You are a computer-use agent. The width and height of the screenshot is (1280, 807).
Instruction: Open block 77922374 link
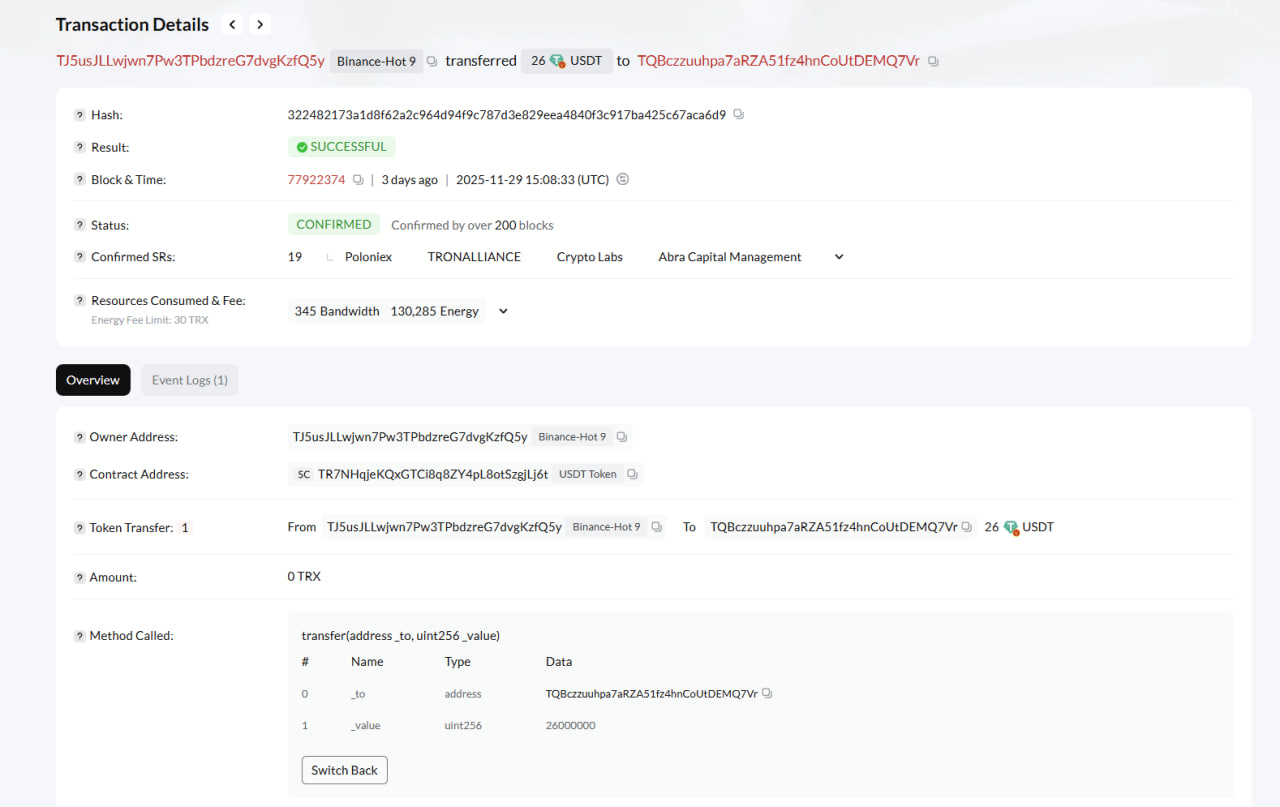[316, 180]
